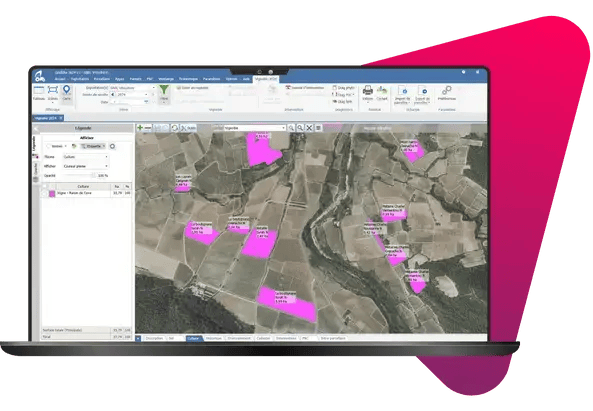The width and height of the screenshot is (593, 411).
Task: Click the Vigne - Raisin de Cuve row text
Action: click(74, 193)
